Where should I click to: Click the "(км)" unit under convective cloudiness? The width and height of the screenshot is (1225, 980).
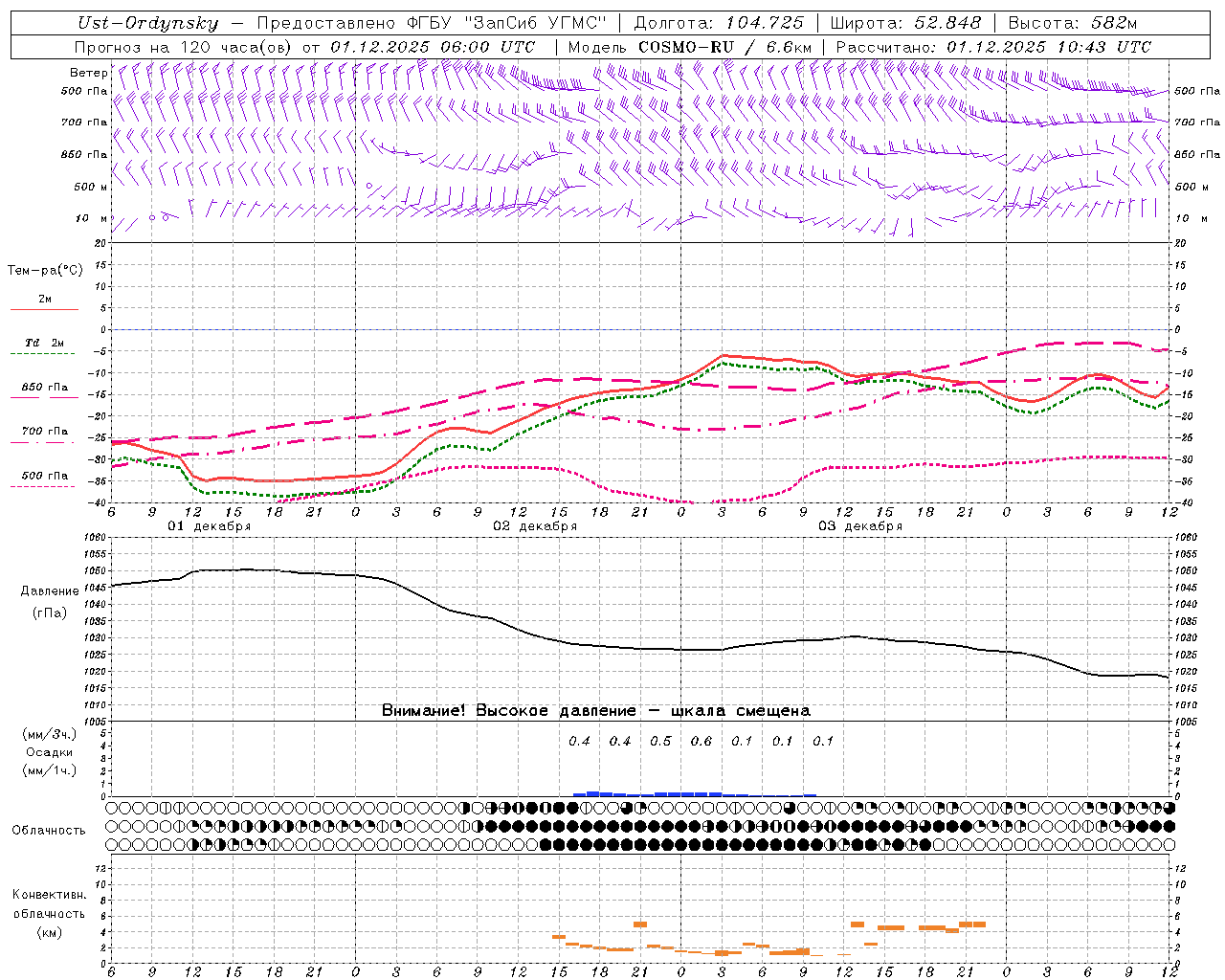tap(49, 932)
